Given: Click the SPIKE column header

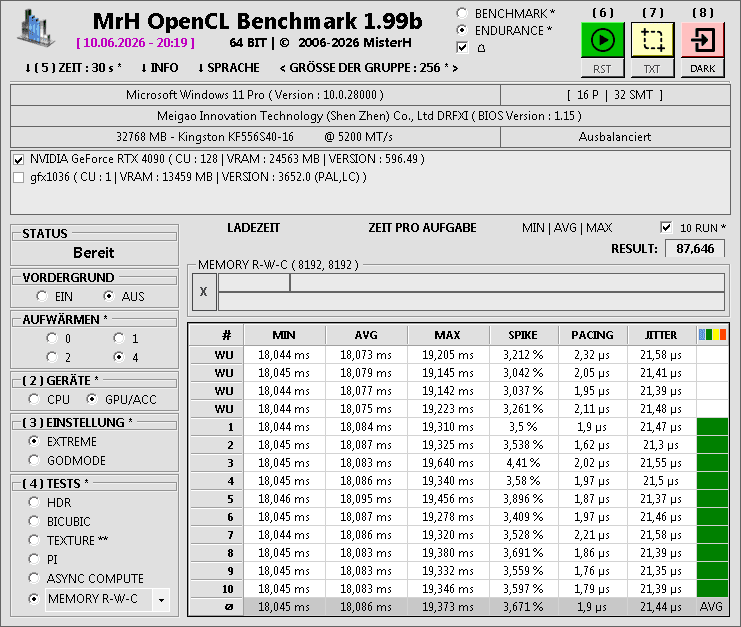Looking at the screenshot, I should (523, 335).
